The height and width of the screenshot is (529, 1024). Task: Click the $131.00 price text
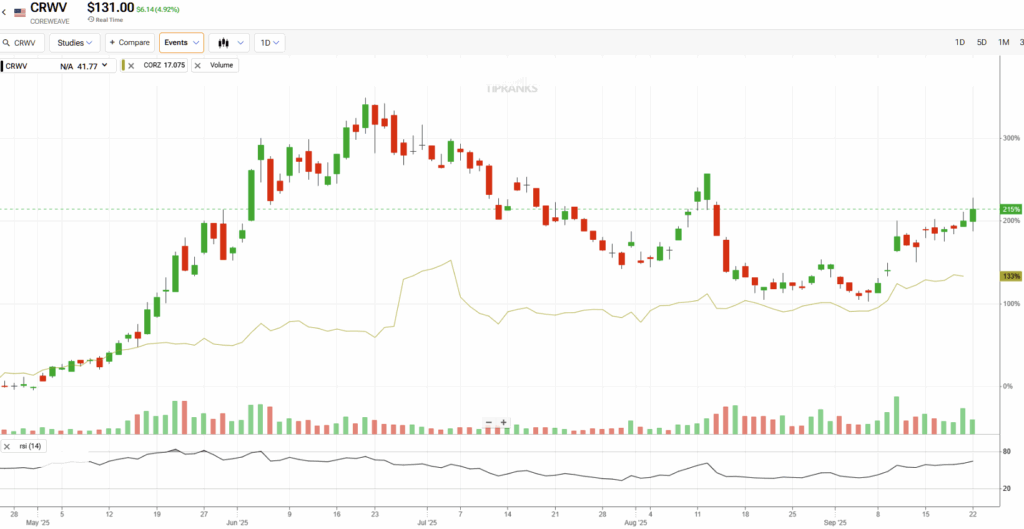pyautogui.click(x=110, y=8)
